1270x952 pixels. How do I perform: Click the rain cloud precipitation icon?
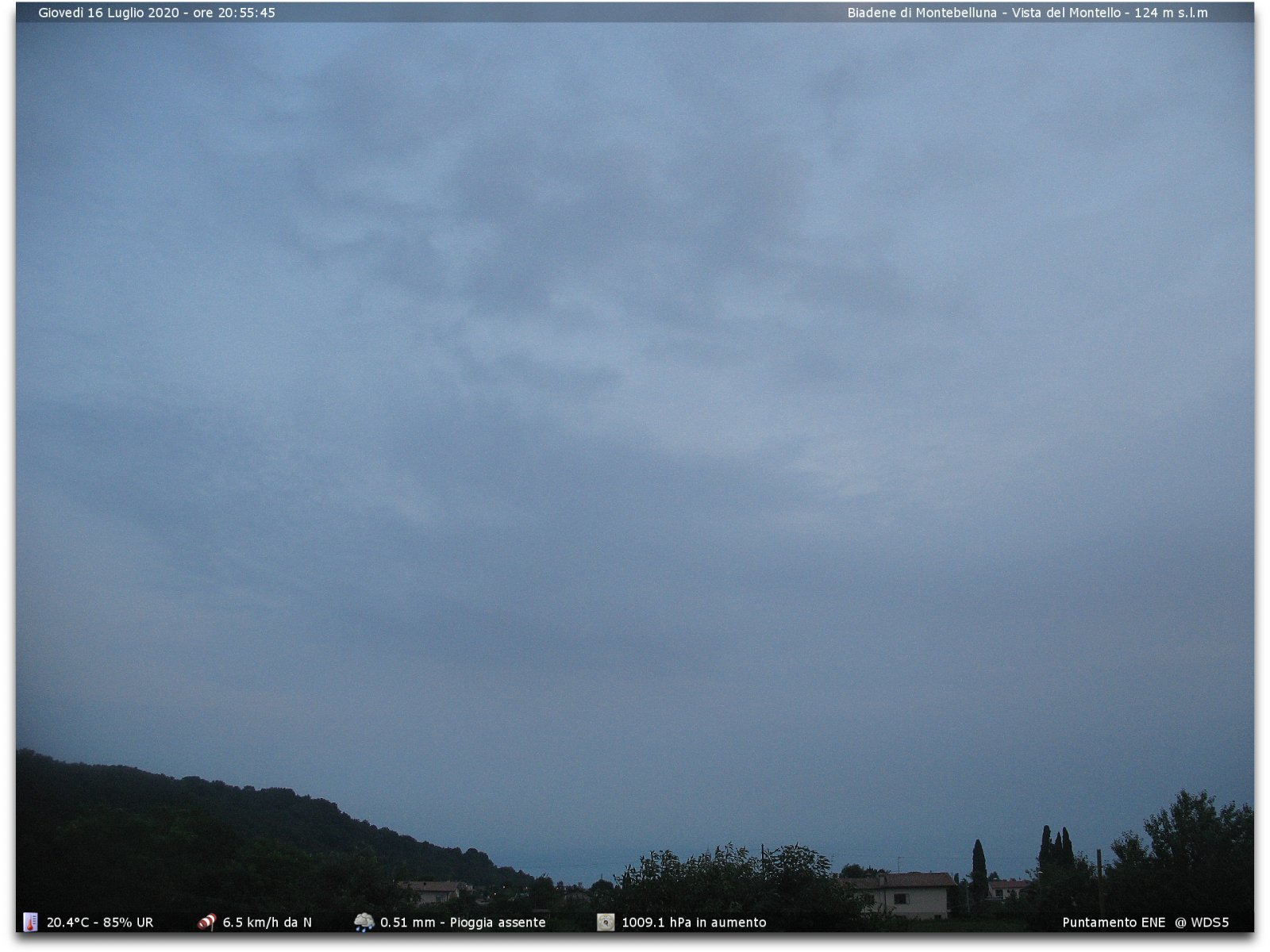point(364,922)
